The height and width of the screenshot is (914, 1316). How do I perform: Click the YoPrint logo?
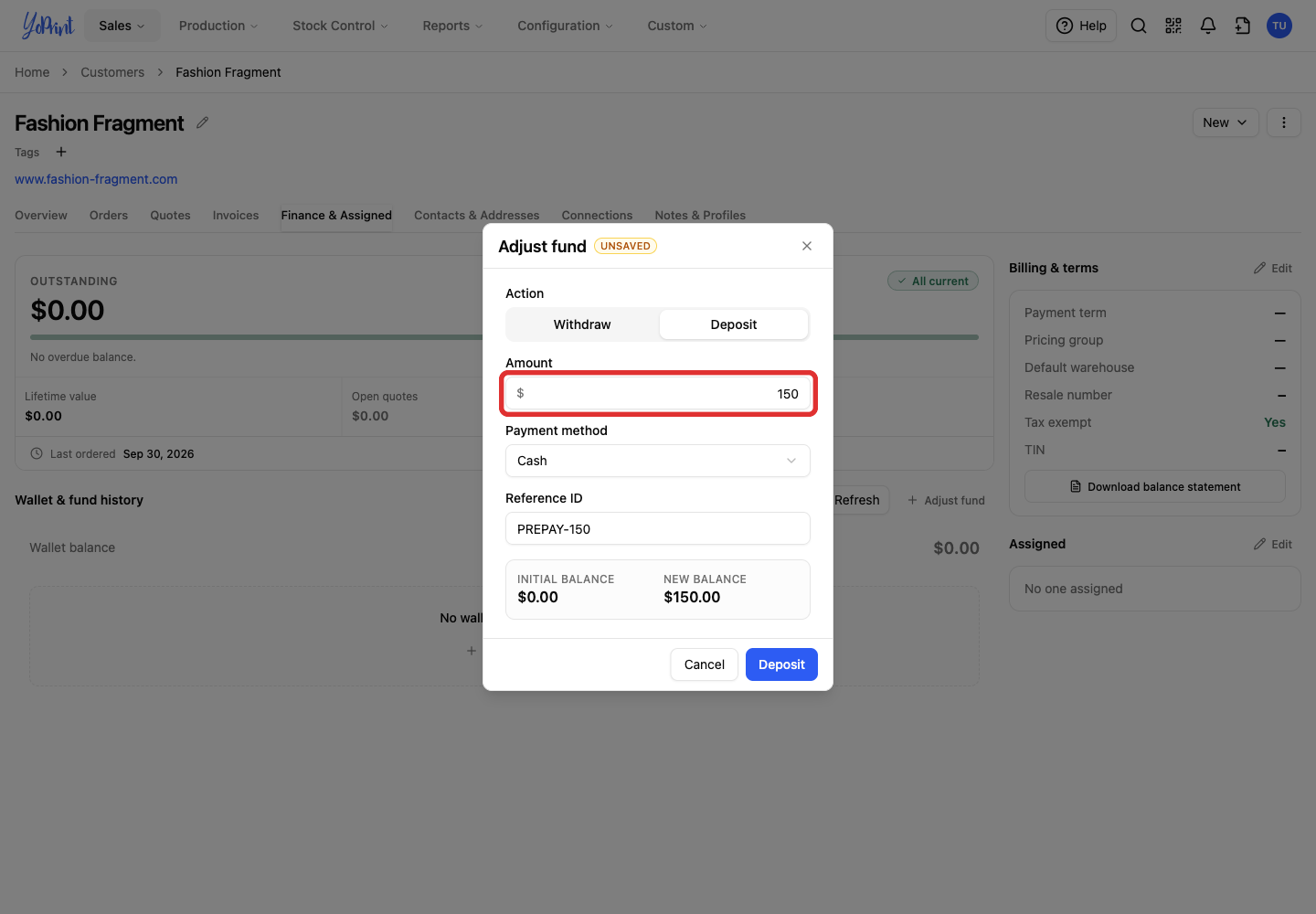coord(48,26)
